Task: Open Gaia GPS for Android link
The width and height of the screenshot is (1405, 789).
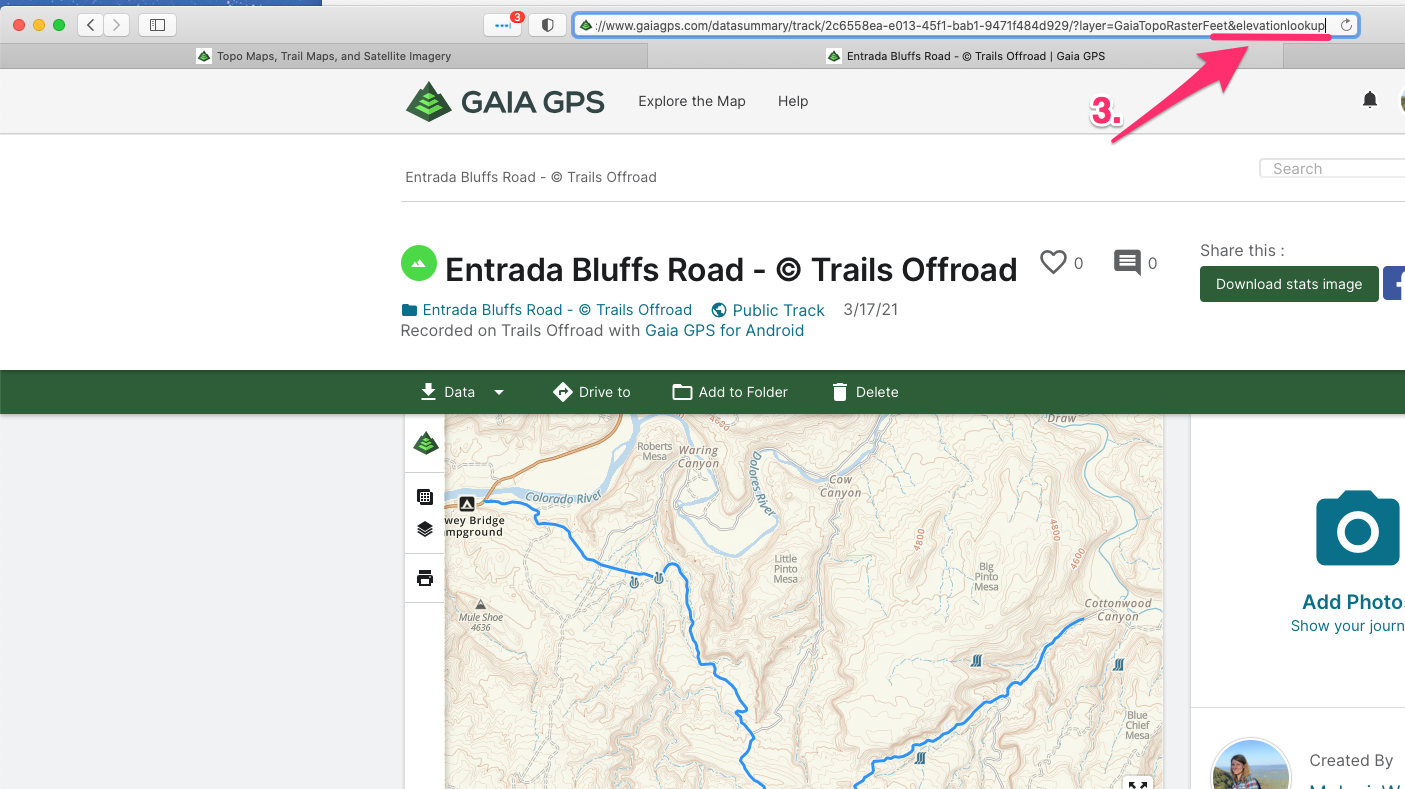Action: coord(724,330)
